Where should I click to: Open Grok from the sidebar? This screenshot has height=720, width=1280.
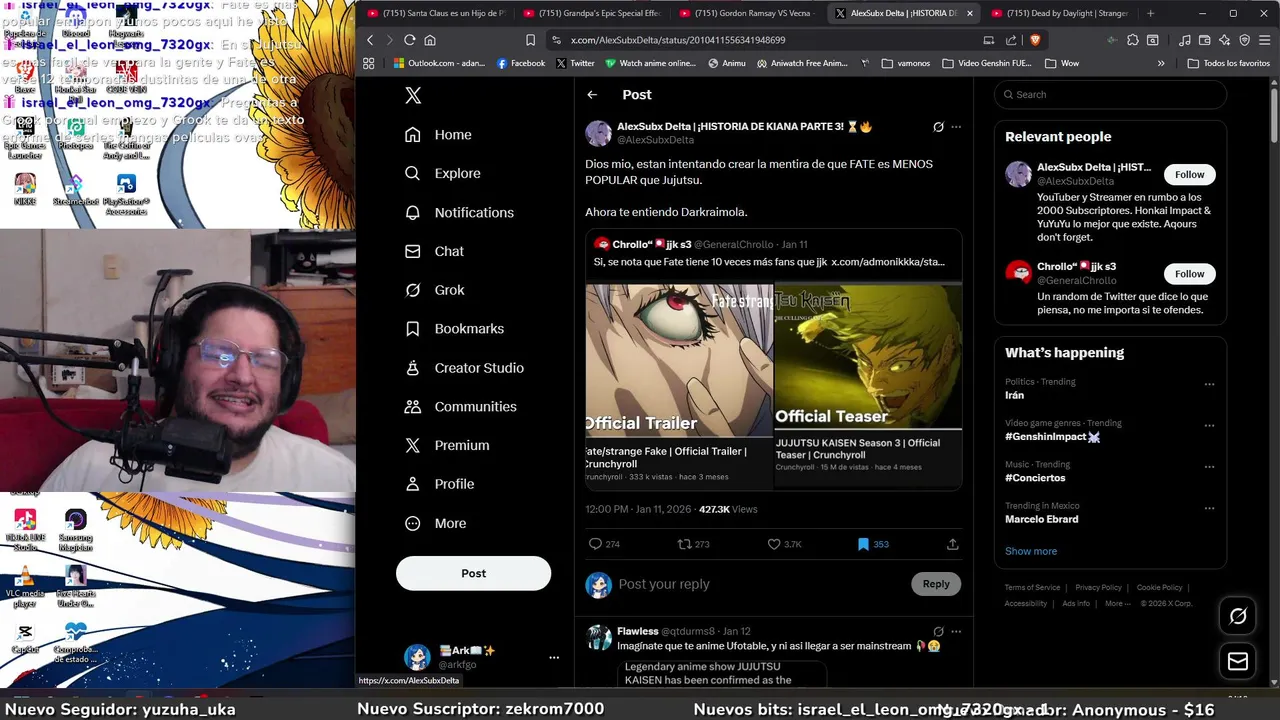pyautogui.click(x=434, y=290)
